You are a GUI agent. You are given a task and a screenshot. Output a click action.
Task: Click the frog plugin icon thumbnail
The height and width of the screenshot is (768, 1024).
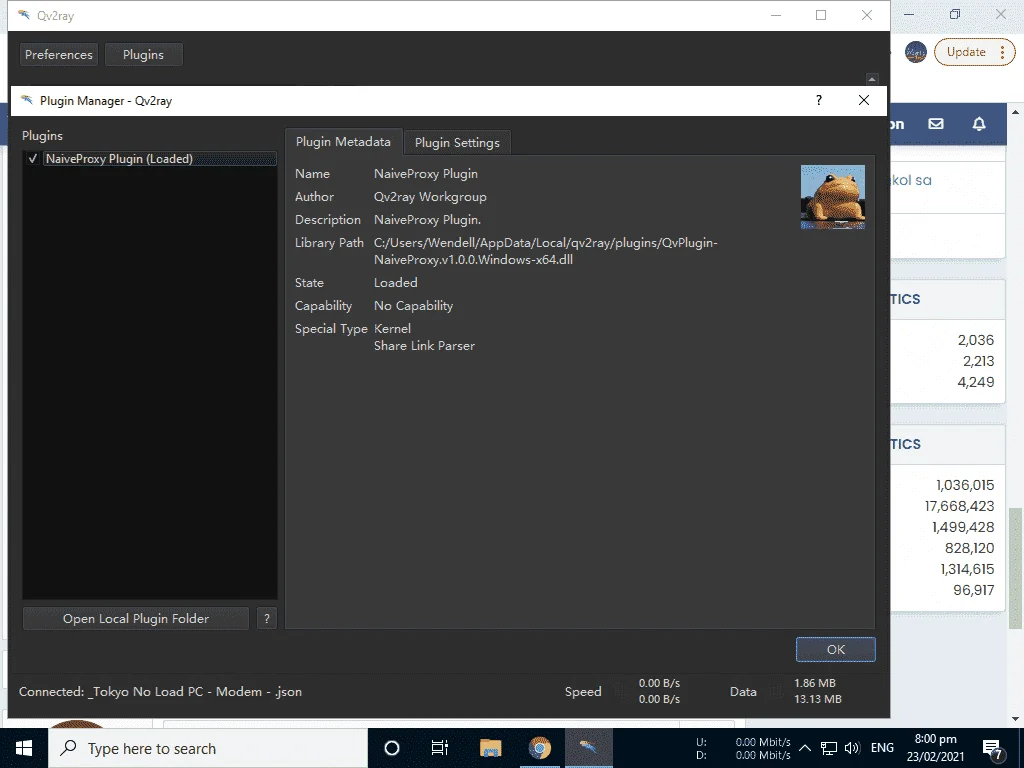[833, 197]
